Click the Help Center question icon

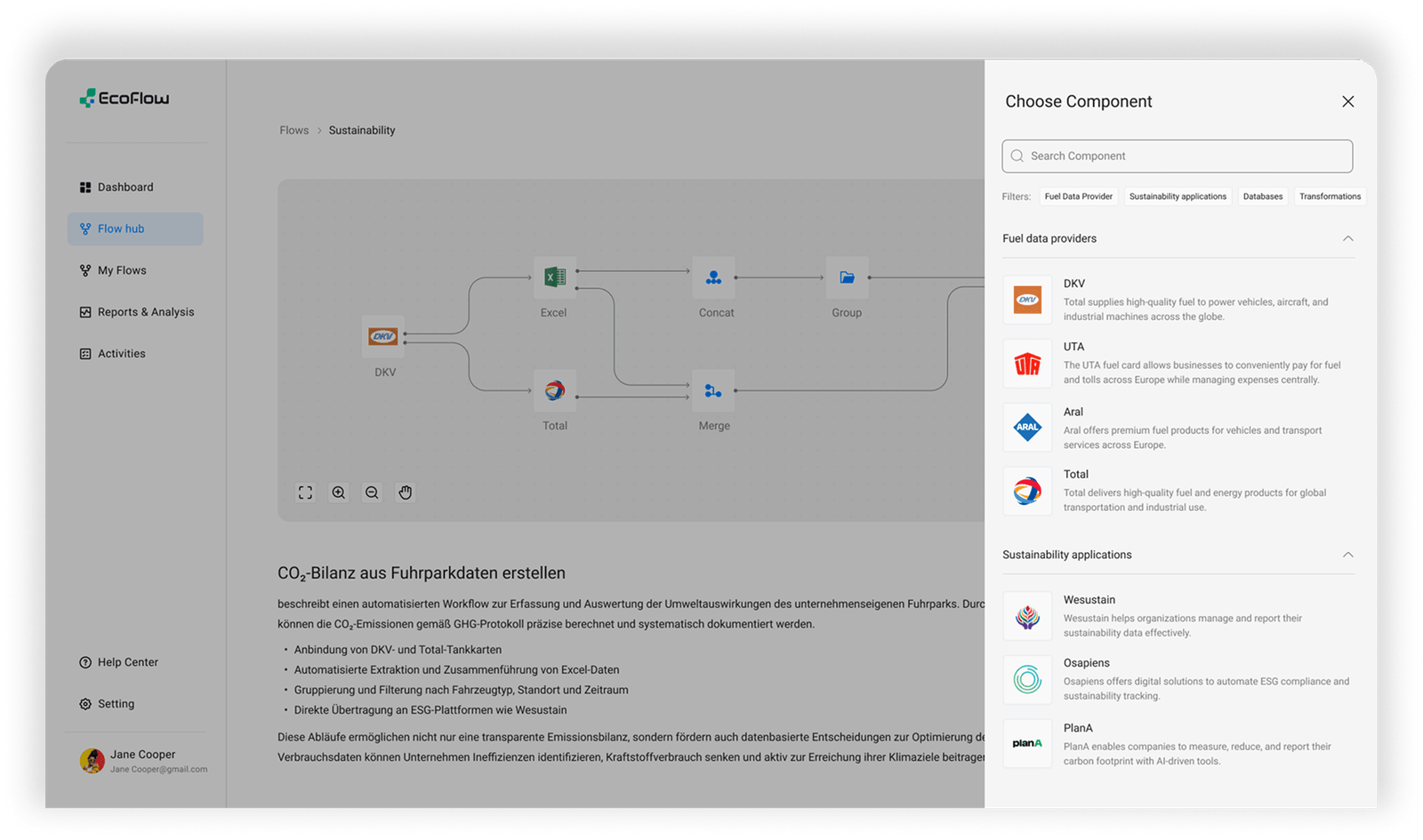(x=85, y=662)
